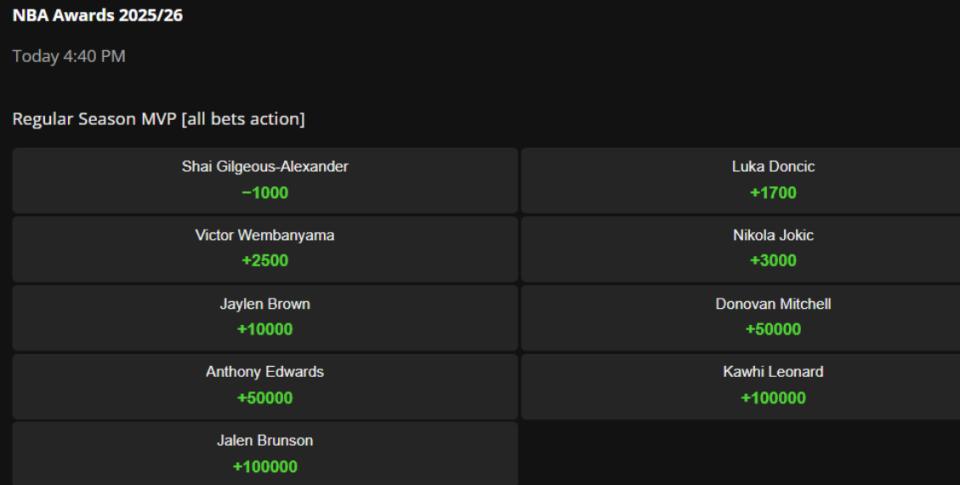This screenshot has height=485, width=960.
Task: Click the +3000 odds for Jokic
Action: click(x=773, y=261)
